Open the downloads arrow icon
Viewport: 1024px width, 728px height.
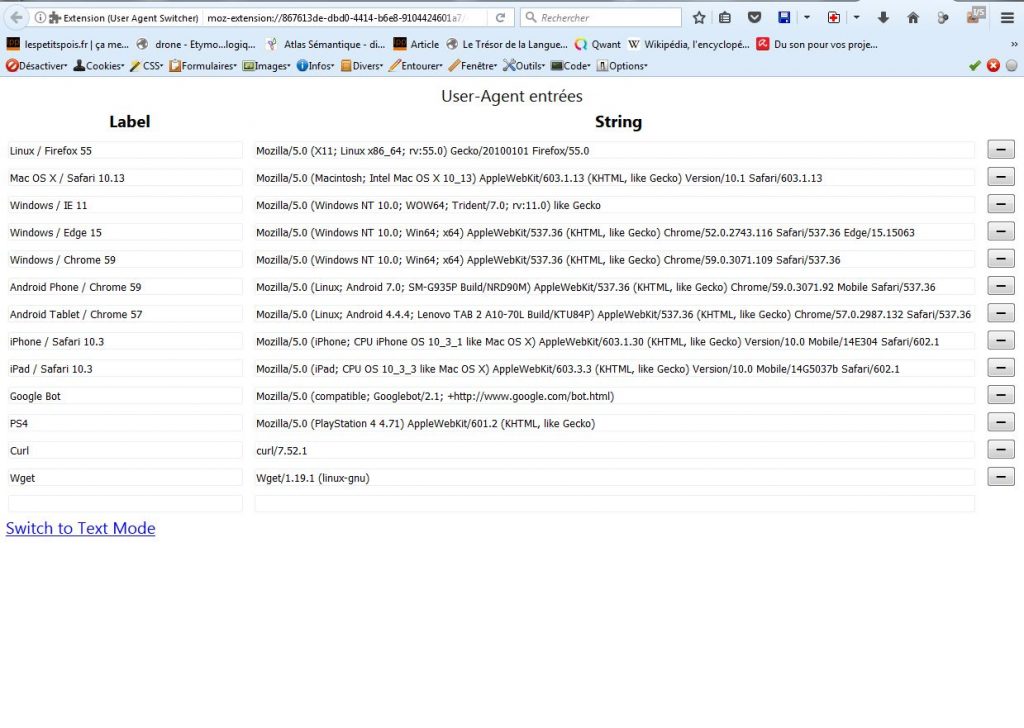(x=884, y=18)
